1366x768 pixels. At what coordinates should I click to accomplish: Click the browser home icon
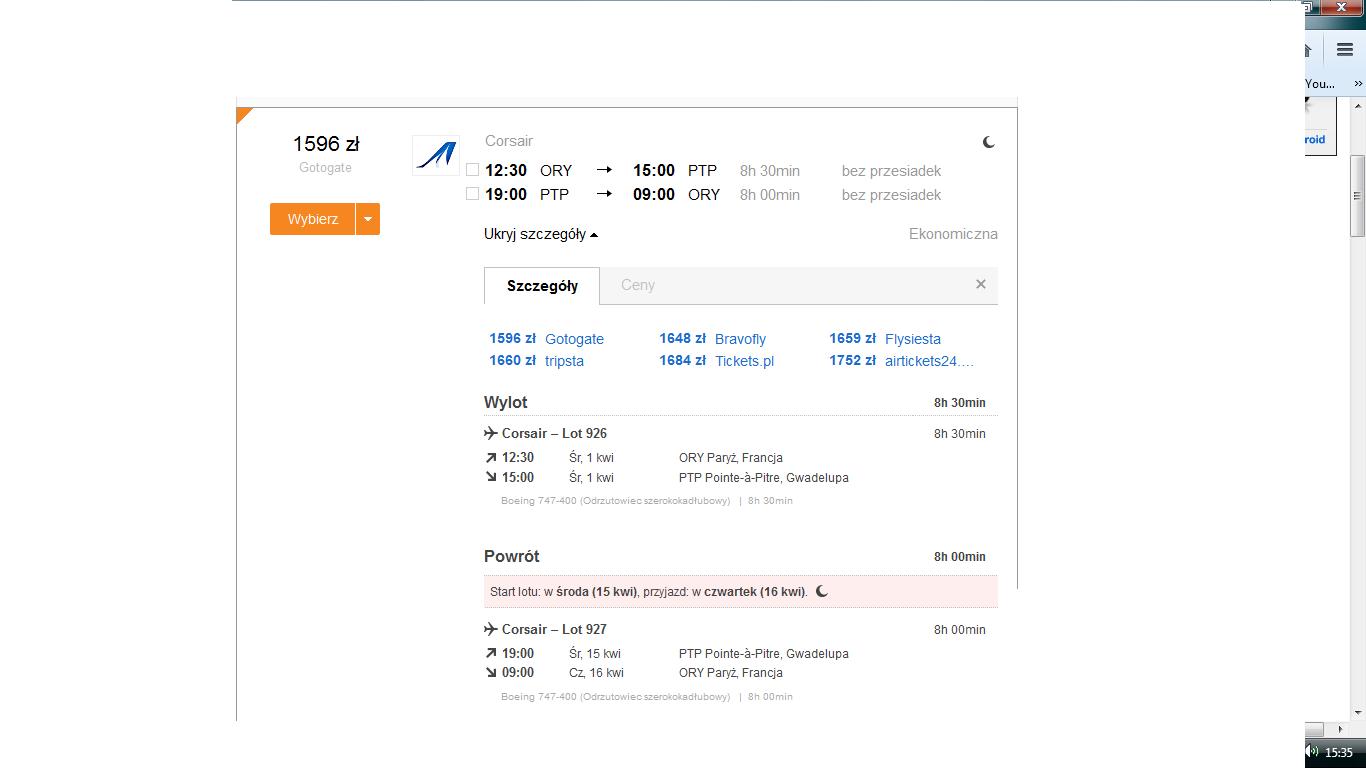point(1308,50)
